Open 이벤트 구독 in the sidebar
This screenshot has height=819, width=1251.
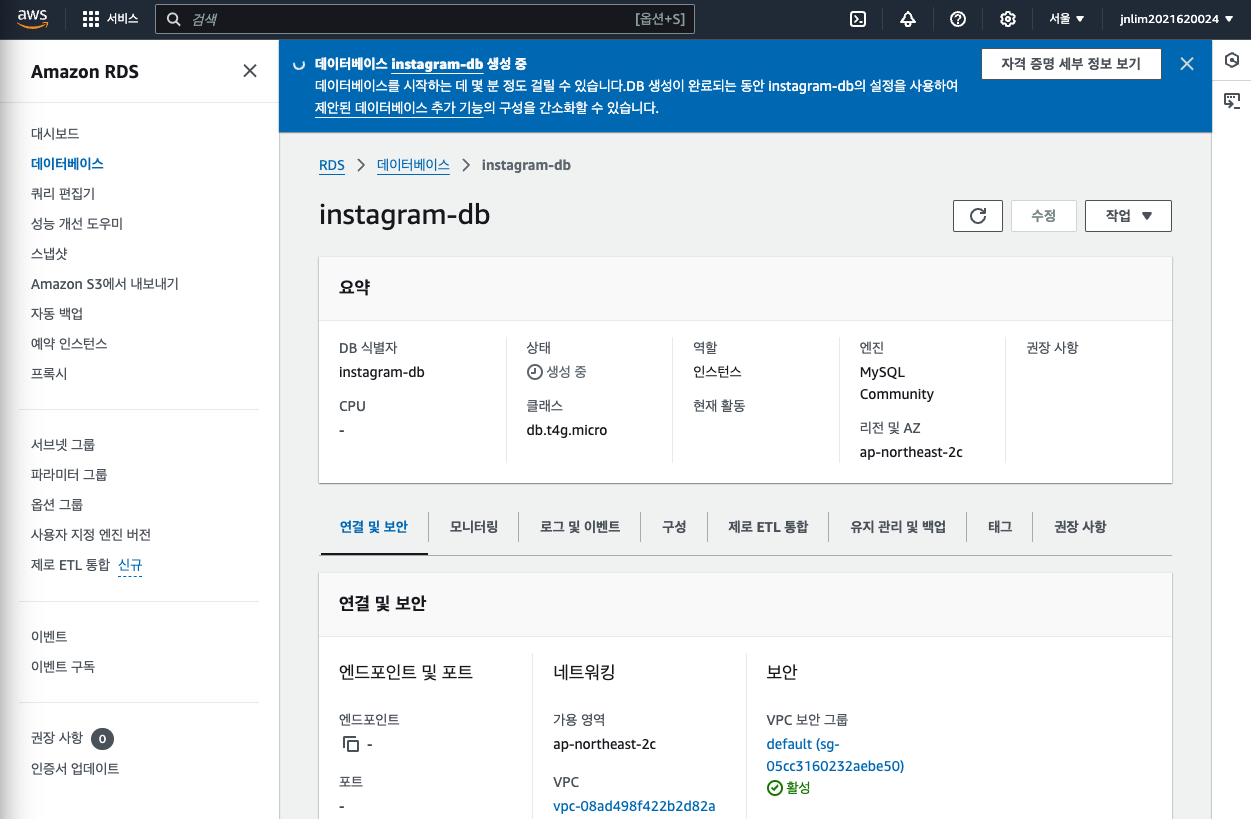pyautogui.click(x=63, y=667)
